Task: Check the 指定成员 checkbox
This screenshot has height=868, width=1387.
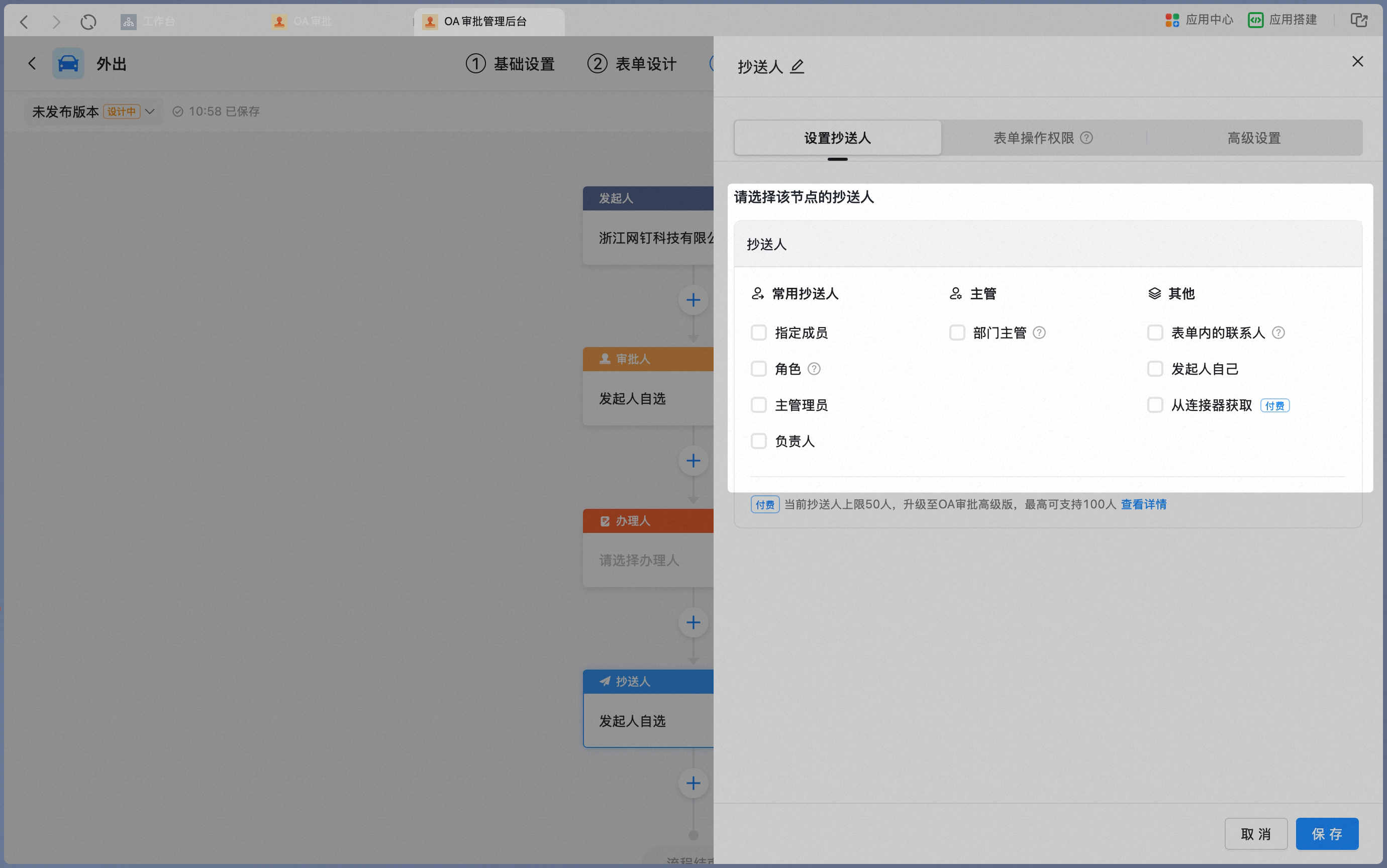Action: (x=759, y=333)
